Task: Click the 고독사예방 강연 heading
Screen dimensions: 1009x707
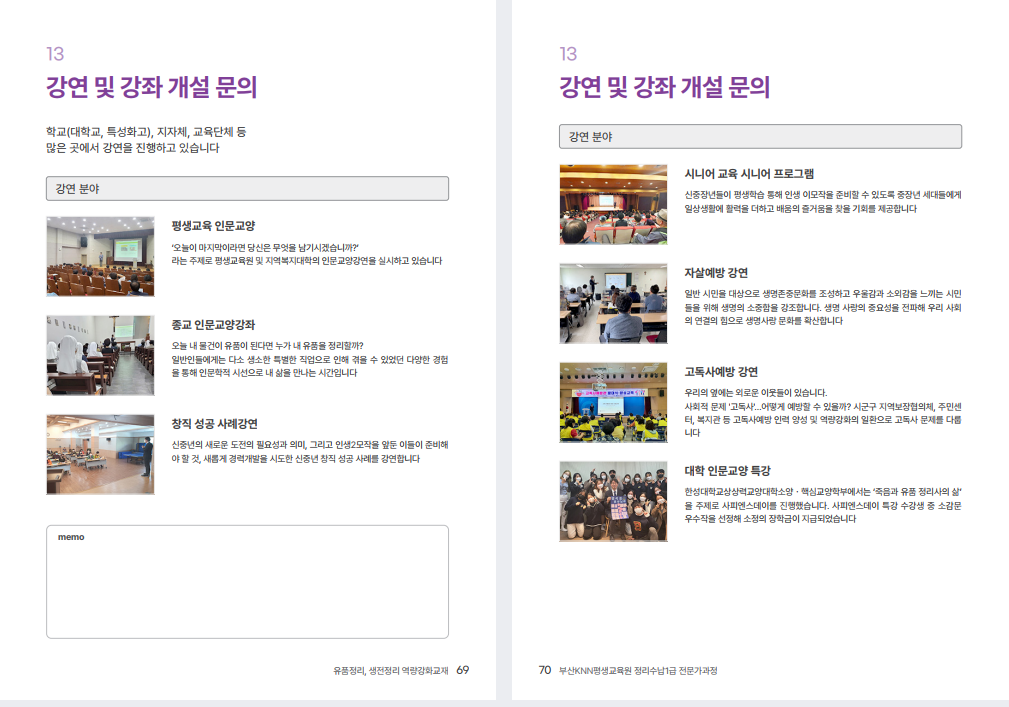Action: click(x=721, y=371)
